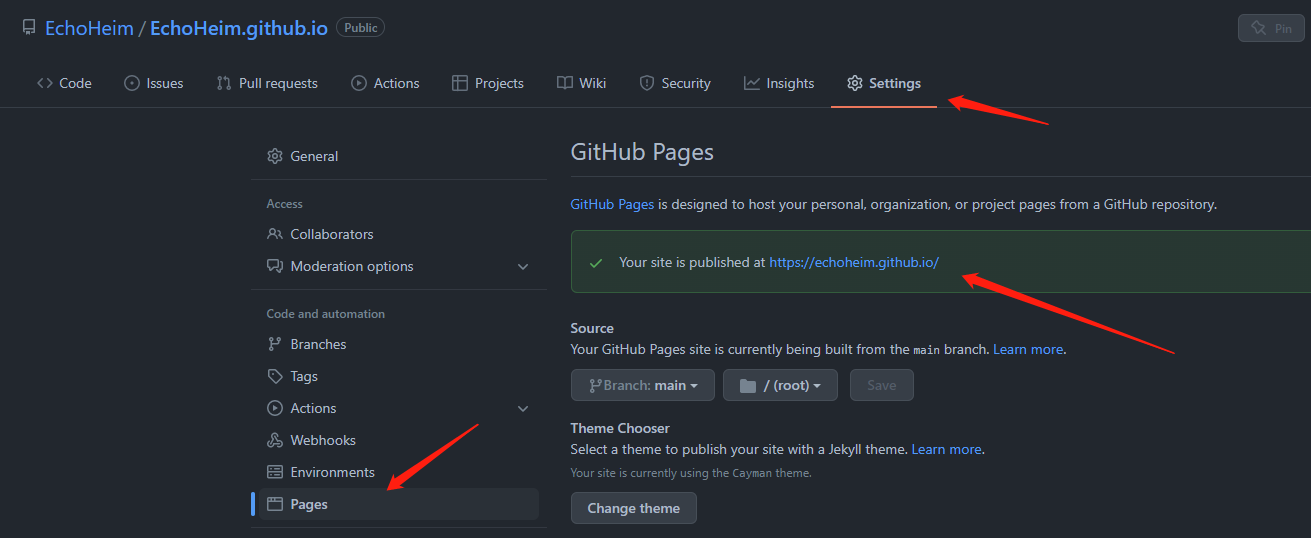Open the Wiki tab
This screenshot has height=538, width=1311.
click(x=582, y=83)
